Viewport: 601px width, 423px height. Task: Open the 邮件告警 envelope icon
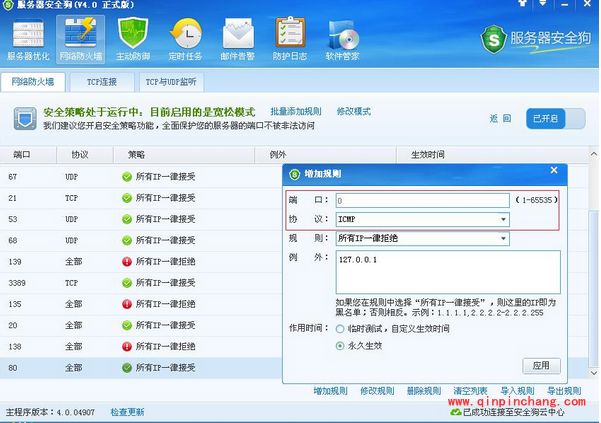click(238, 41)
